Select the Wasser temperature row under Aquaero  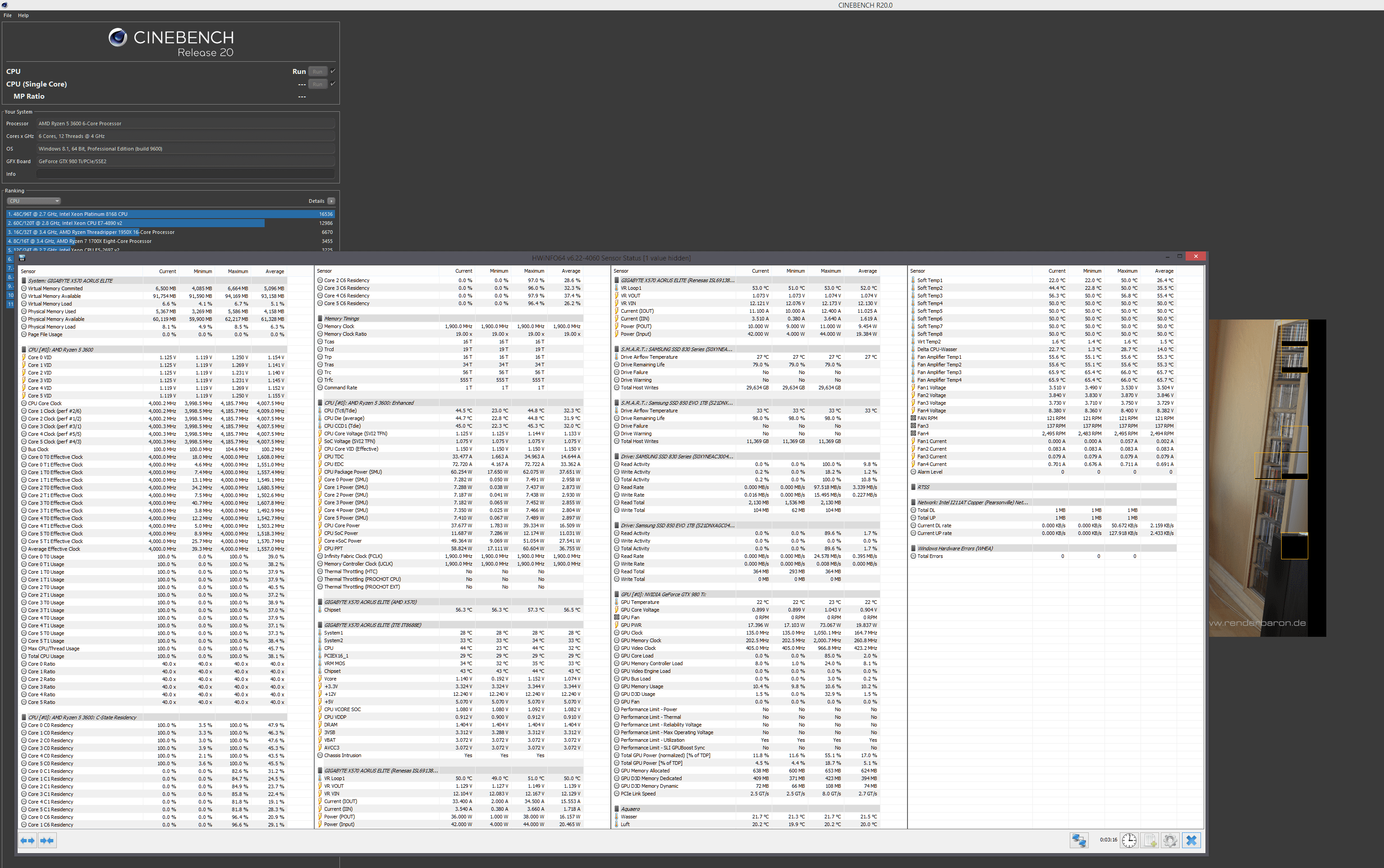[x=747, y=817]
